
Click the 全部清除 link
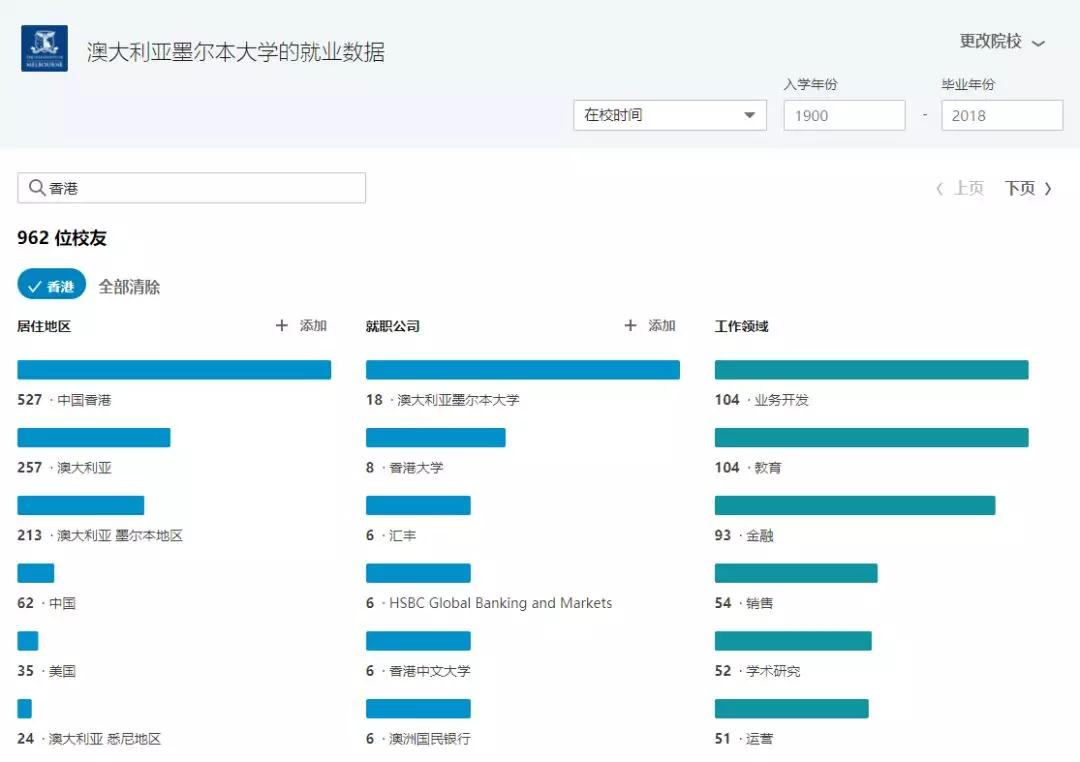tap(129, 287)
